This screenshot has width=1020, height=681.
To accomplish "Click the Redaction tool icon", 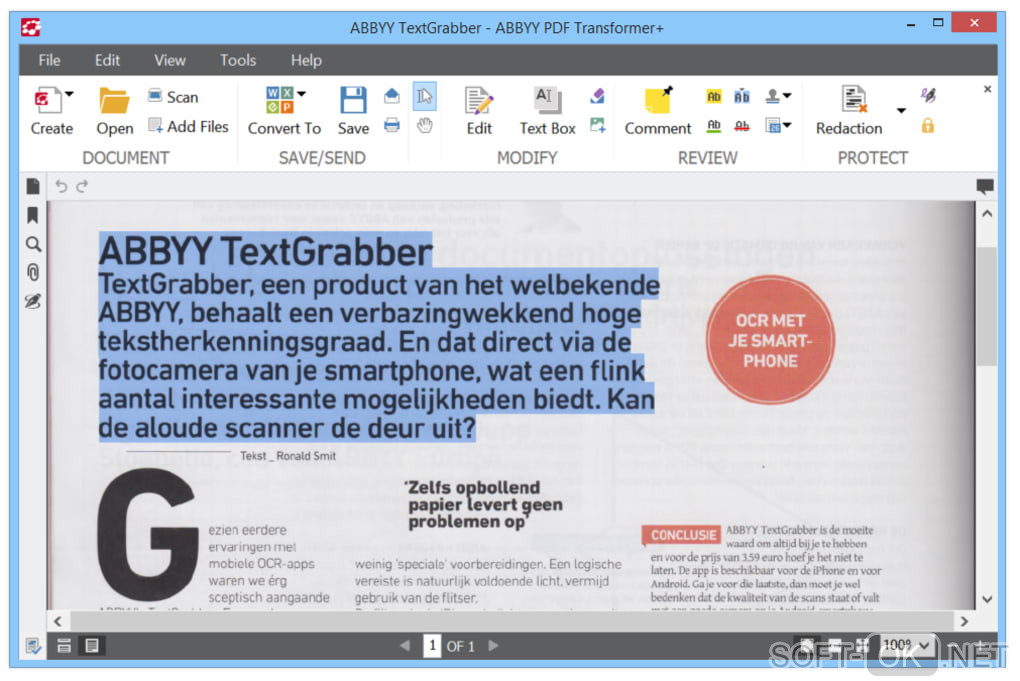I will click(853, 100).
